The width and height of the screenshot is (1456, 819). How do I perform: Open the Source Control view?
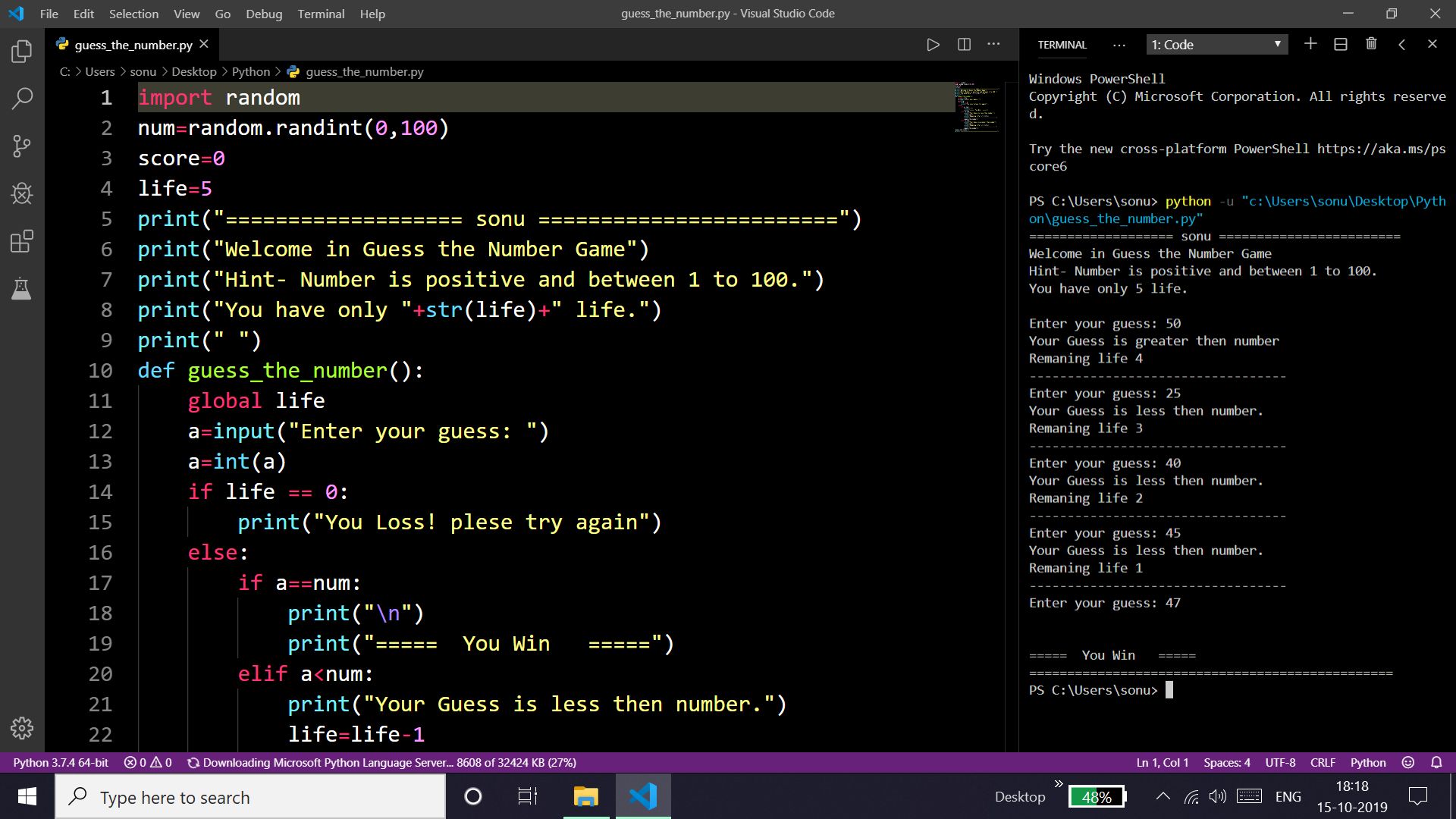22,146
